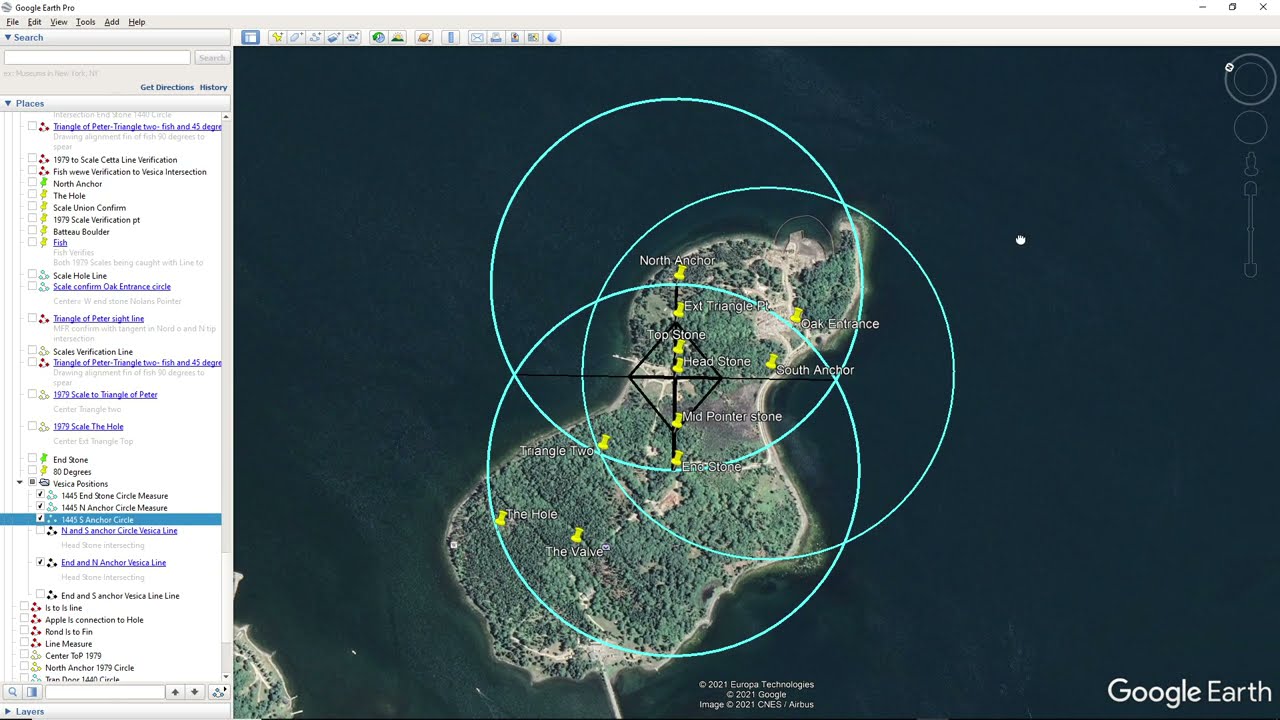Click the Places panel vertical scrollbar

pyautogui.click(x=227, y=397)
